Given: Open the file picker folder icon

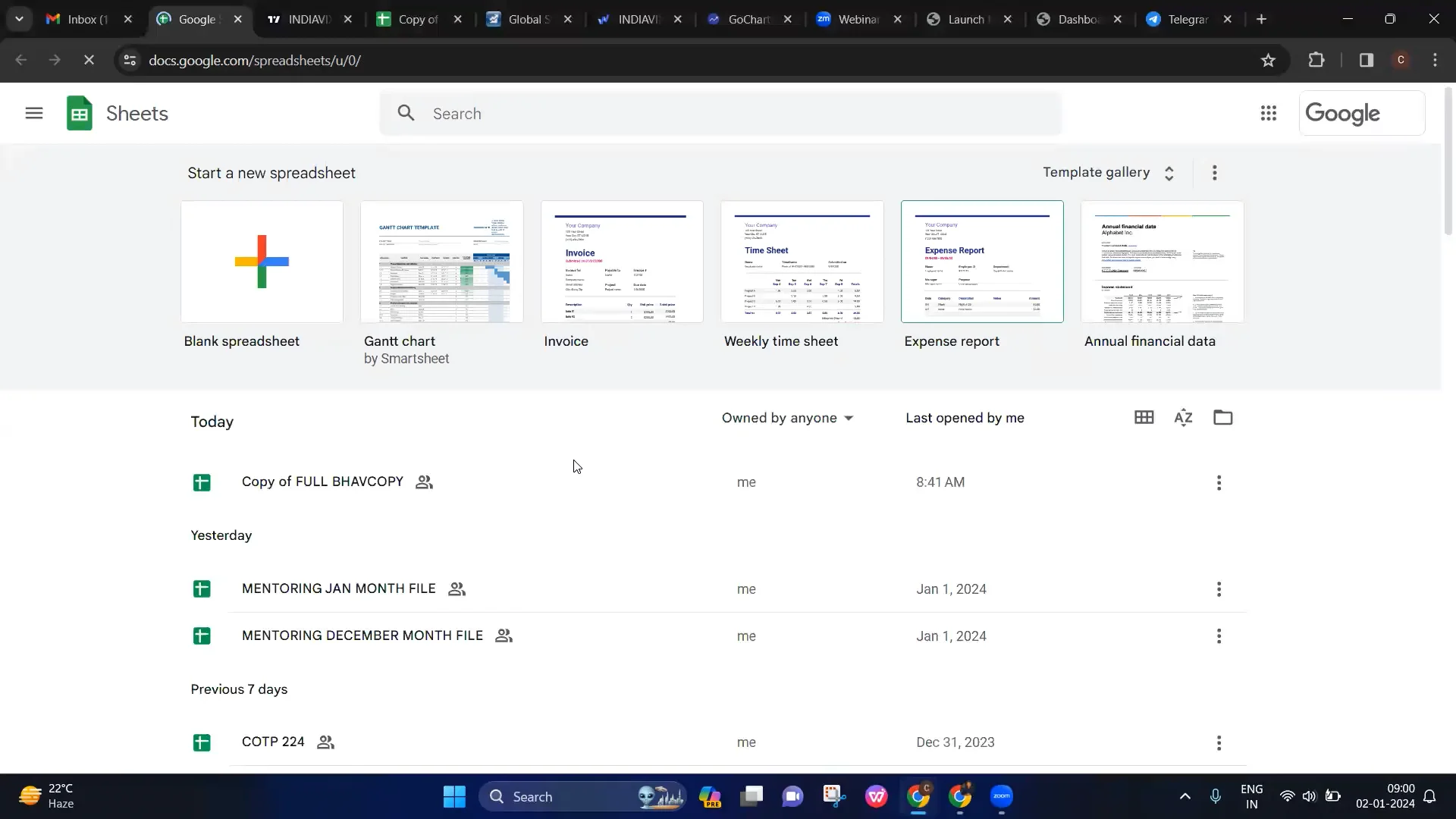Looking at the screenshot, I should [x=1222, y=418].
